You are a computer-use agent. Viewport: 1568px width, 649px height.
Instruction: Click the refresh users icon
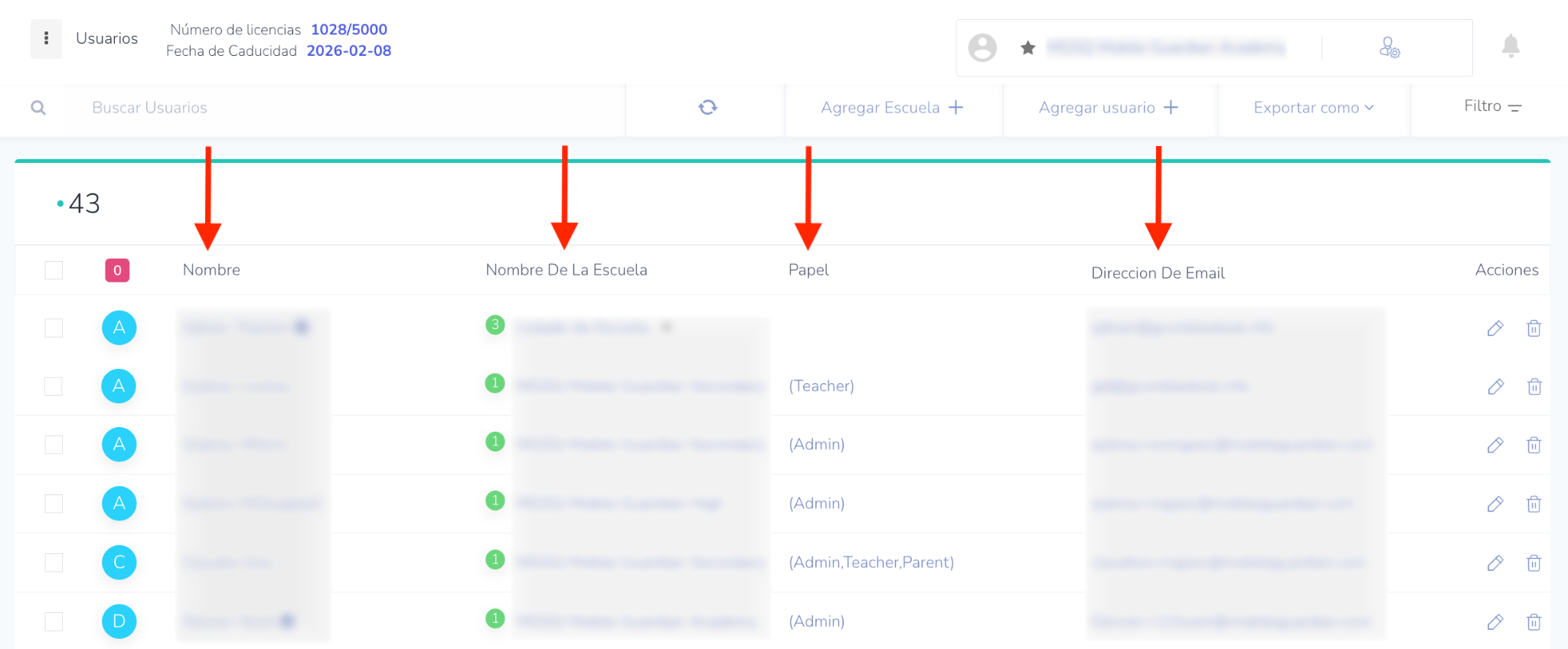(707, 107)
